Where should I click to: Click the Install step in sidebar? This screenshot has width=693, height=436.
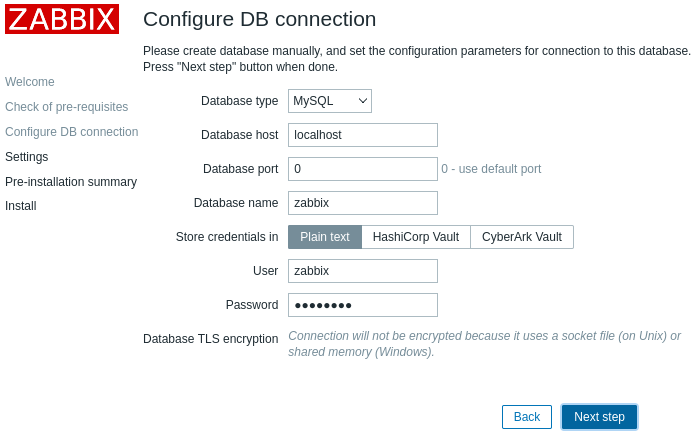click(21, 206)
